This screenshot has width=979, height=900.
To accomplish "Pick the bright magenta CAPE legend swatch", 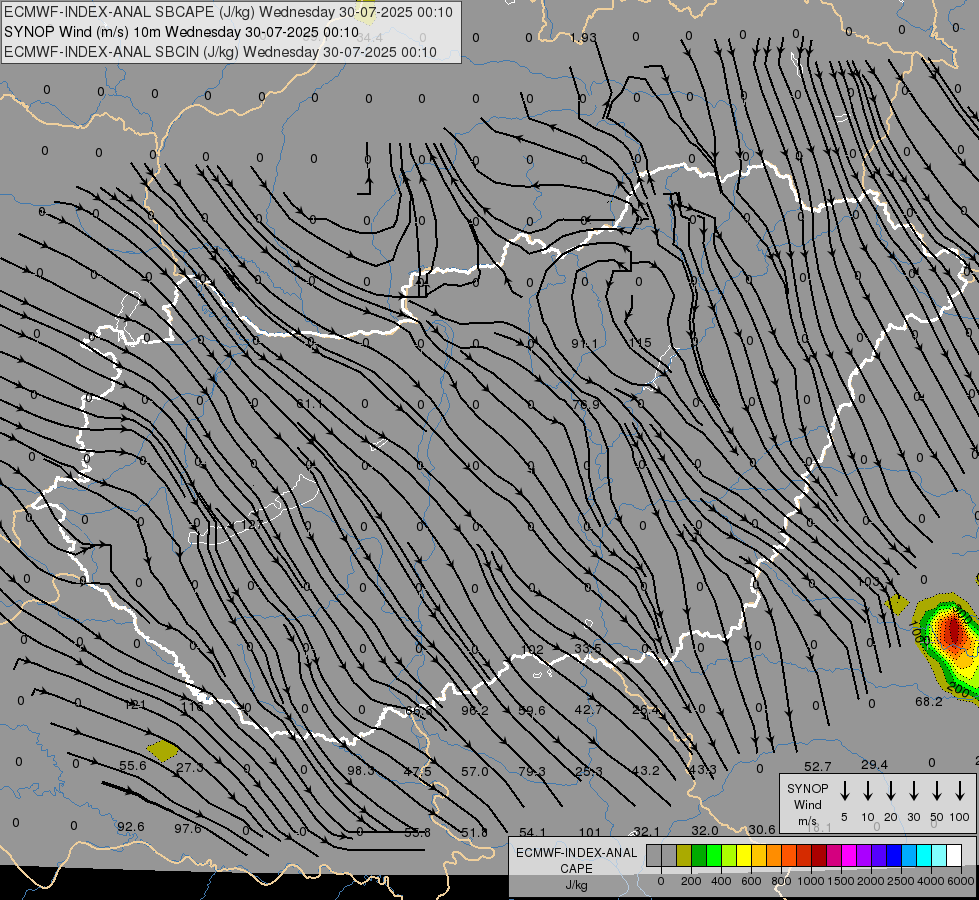I will [x=849, y=856].
